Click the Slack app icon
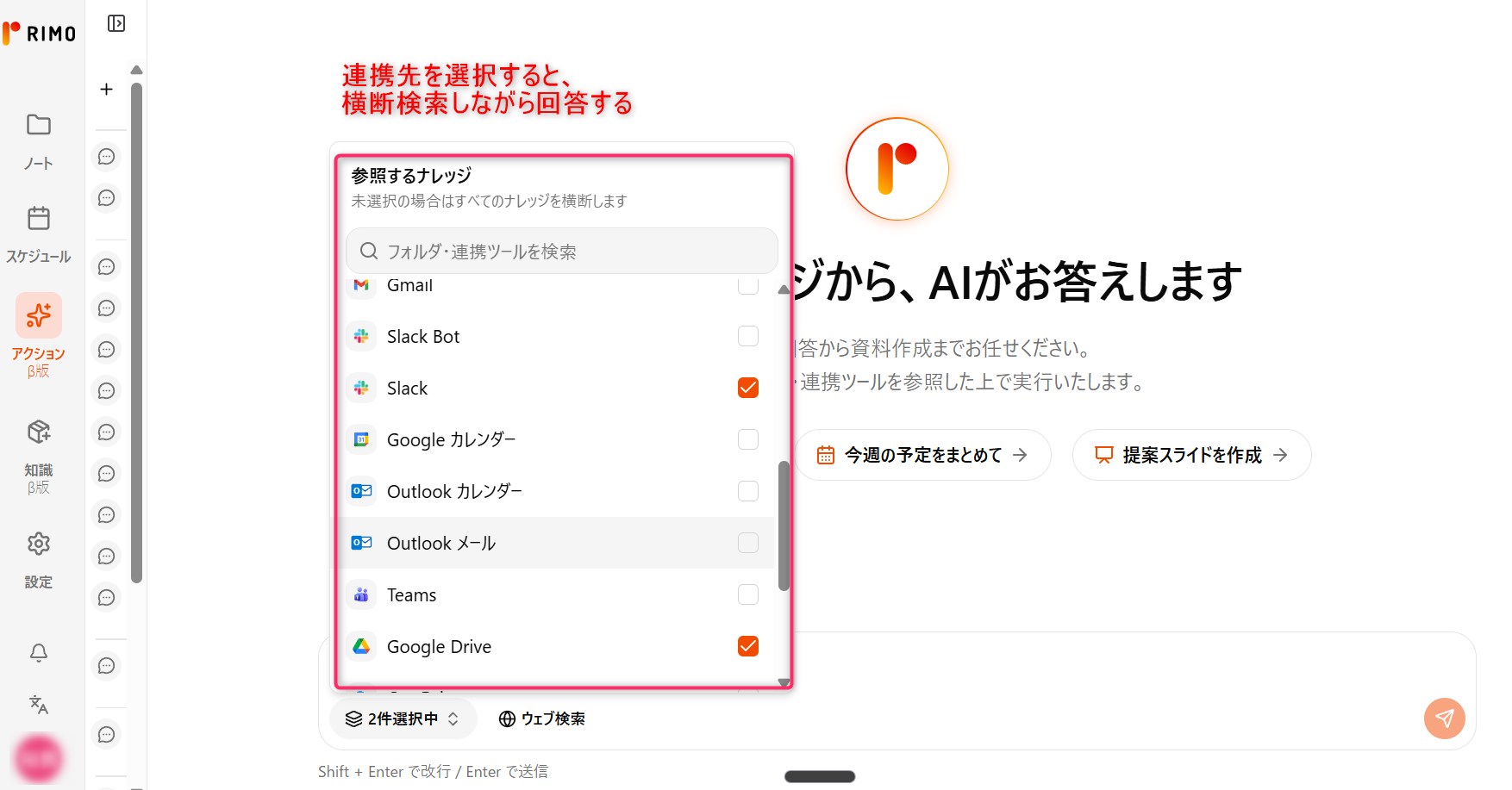 coord(361,388)
